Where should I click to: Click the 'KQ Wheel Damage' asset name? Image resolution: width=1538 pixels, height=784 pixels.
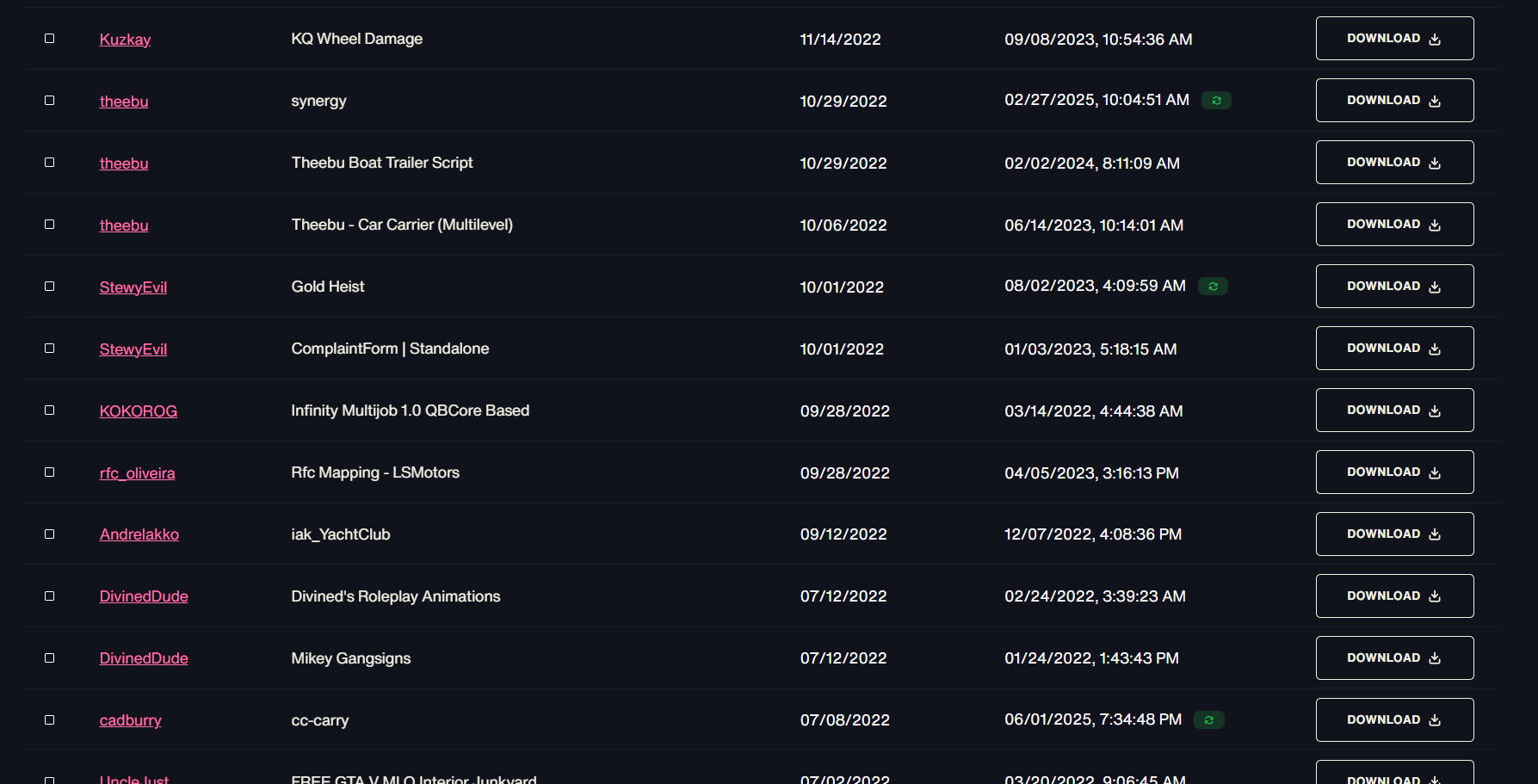point(357,39)
